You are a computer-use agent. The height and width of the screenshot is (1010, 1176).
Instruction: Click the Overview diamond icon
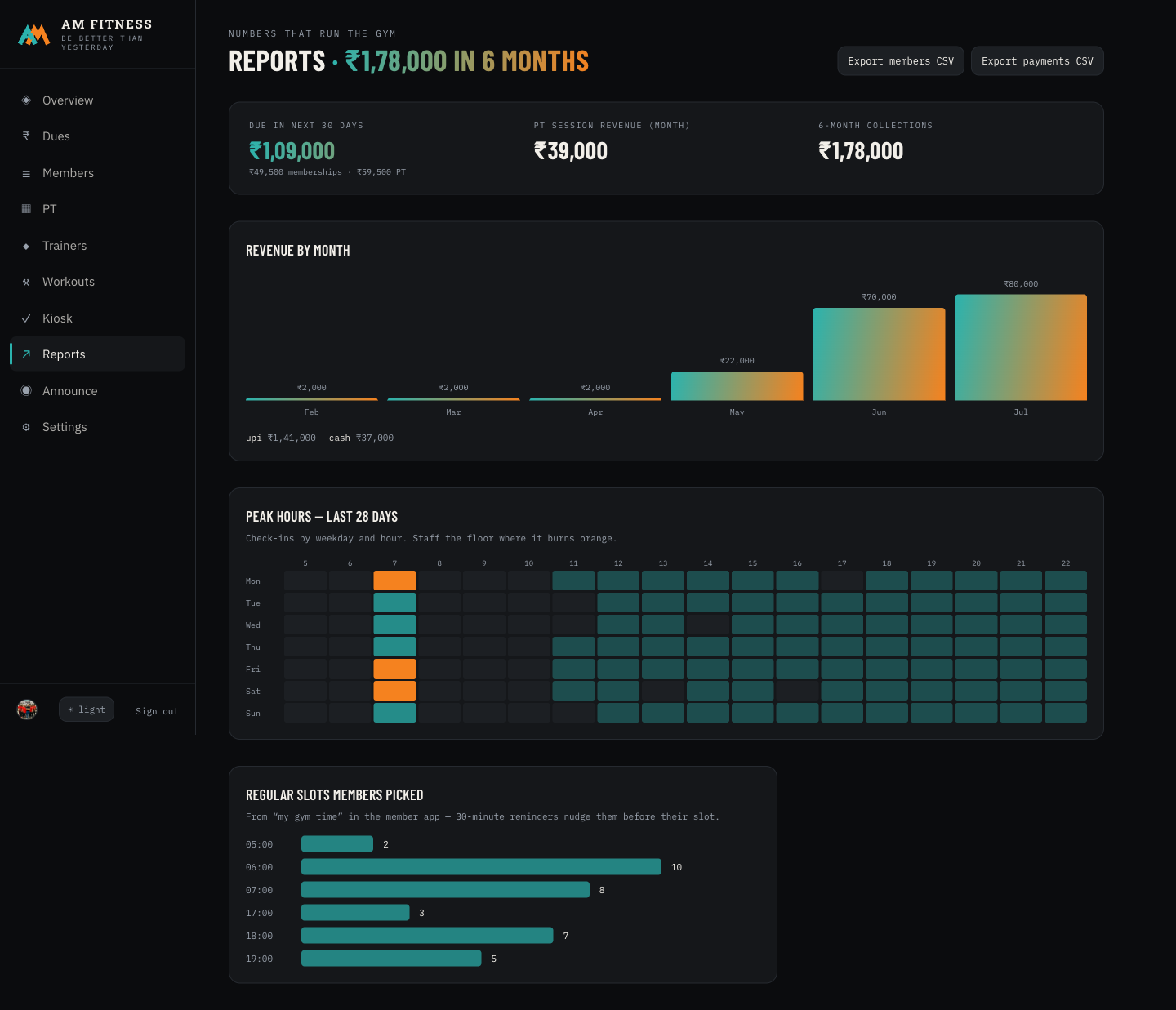tap(26, 100)
